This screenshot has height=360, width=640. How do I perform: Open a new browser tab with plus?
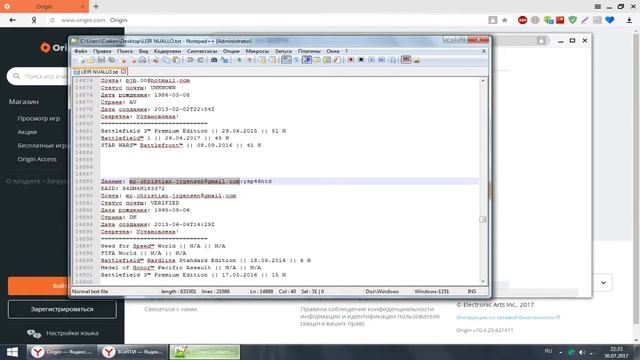click(96, 7)
